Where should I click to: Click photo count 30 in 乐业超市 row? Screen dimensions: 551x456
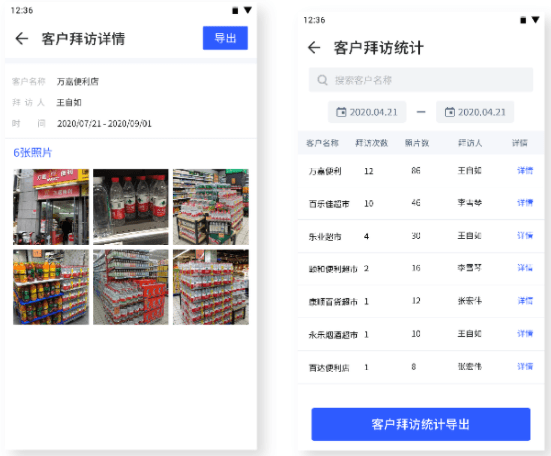tap(416, 235)
